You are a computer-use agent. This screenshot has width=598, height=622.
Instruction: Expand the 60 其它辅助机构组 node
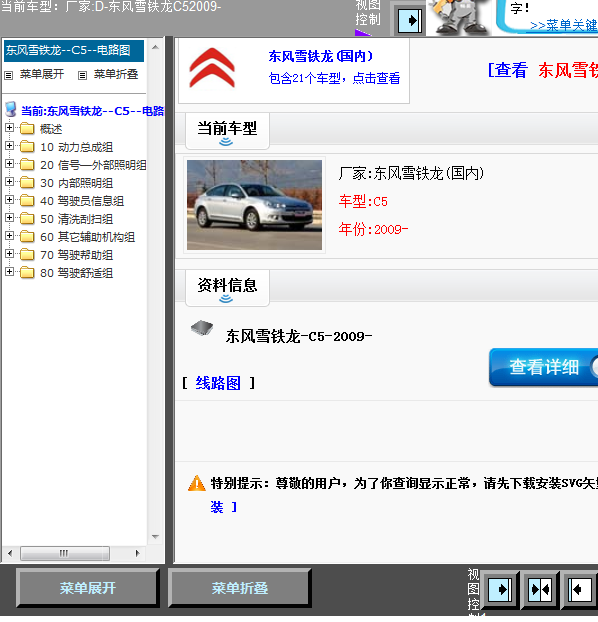pos(9,236)
